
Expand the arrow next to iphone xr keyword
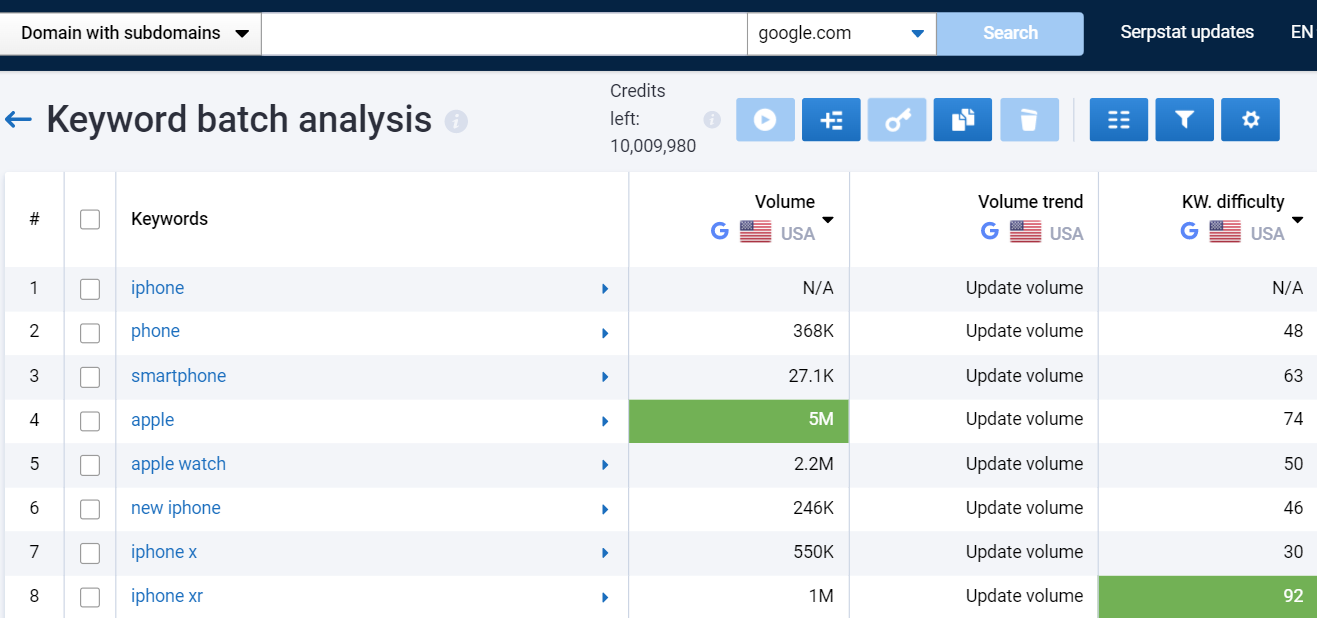tap(605, 597)
